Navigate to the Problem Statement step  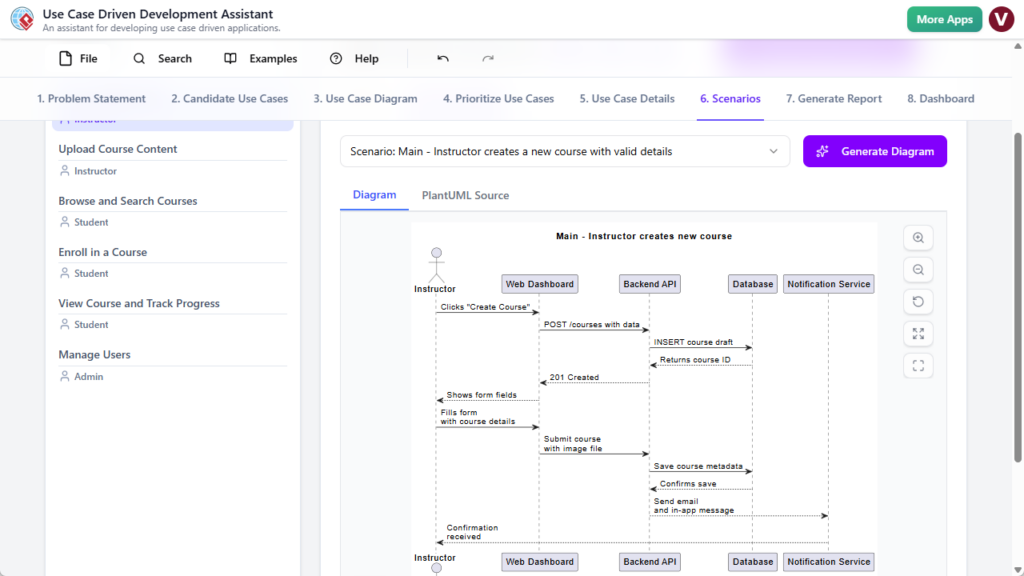(91, 99)
